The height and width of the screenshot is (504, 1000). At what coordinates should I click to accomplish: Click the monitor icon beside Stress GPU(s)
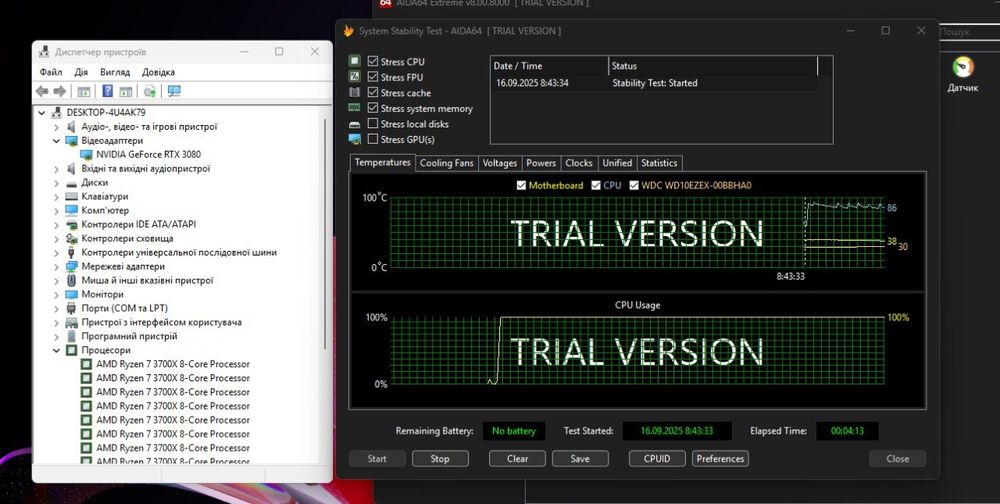point(355,139)
